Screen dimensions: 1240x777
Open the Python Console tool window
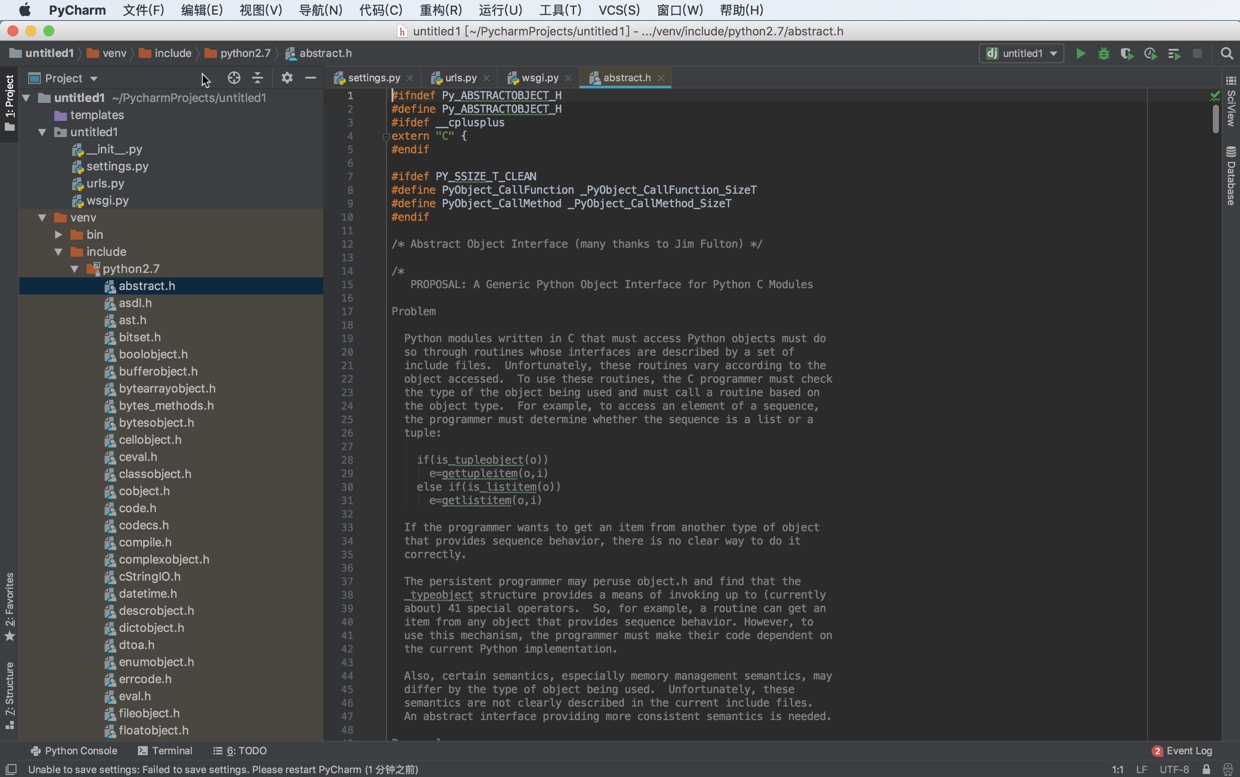tap(74, 751)
